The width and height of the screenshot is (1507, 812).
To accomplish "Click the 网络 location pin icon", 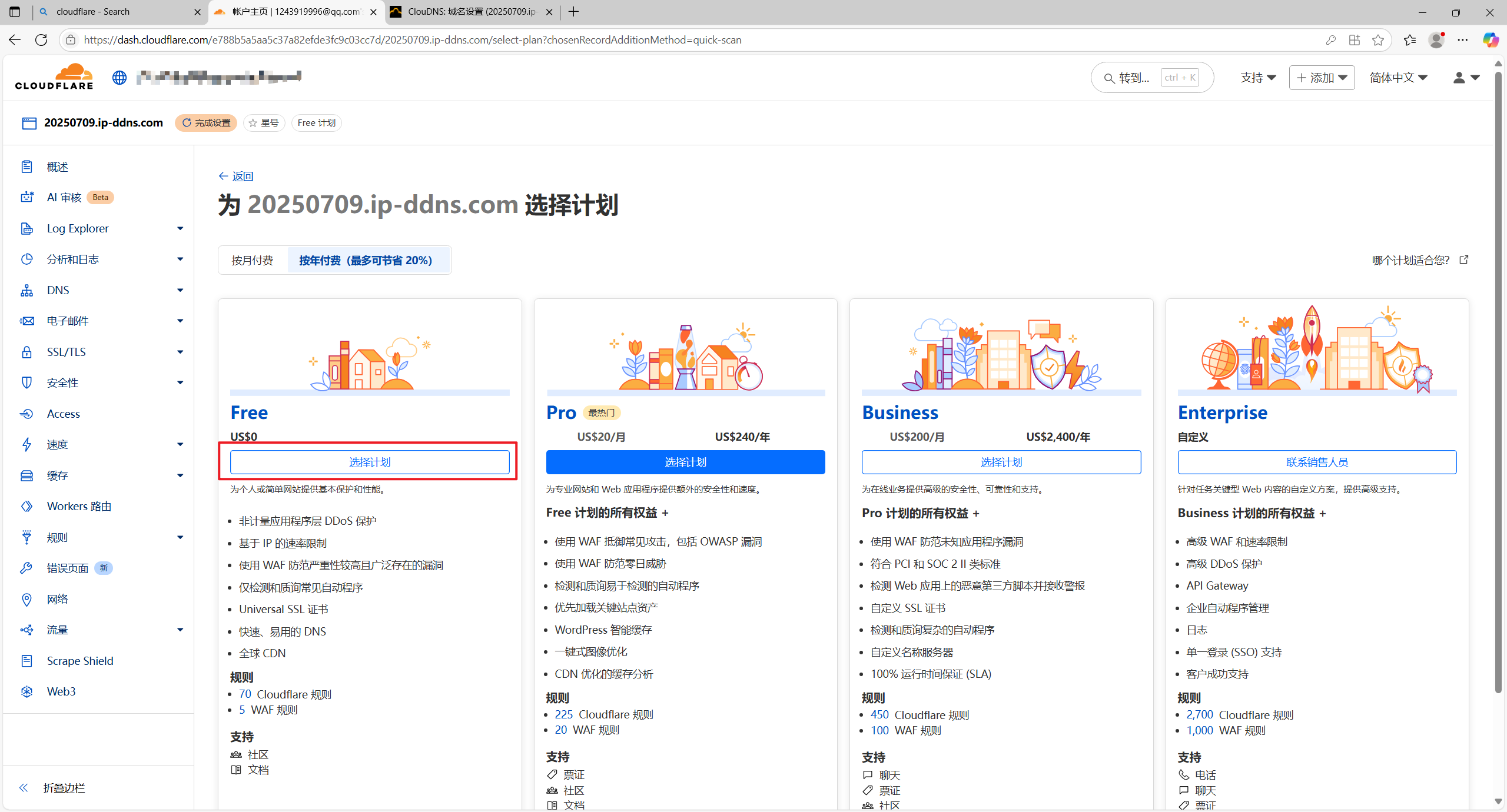I will point(26,599).
